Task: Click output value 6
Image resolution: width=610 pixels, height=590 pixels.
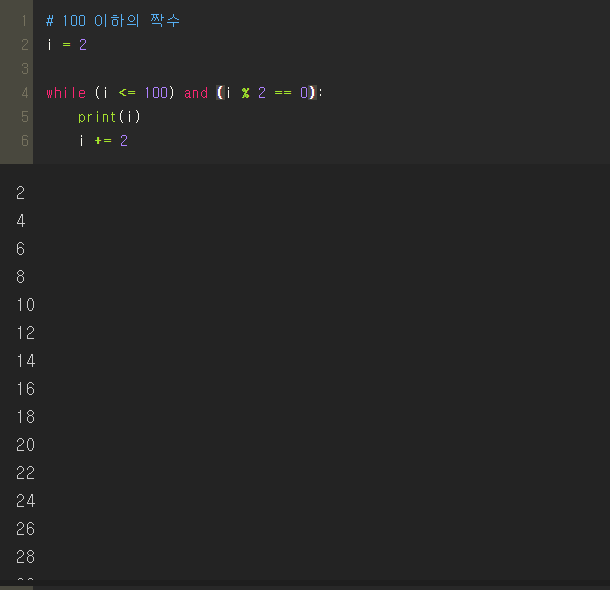Action: coord(21,249)
